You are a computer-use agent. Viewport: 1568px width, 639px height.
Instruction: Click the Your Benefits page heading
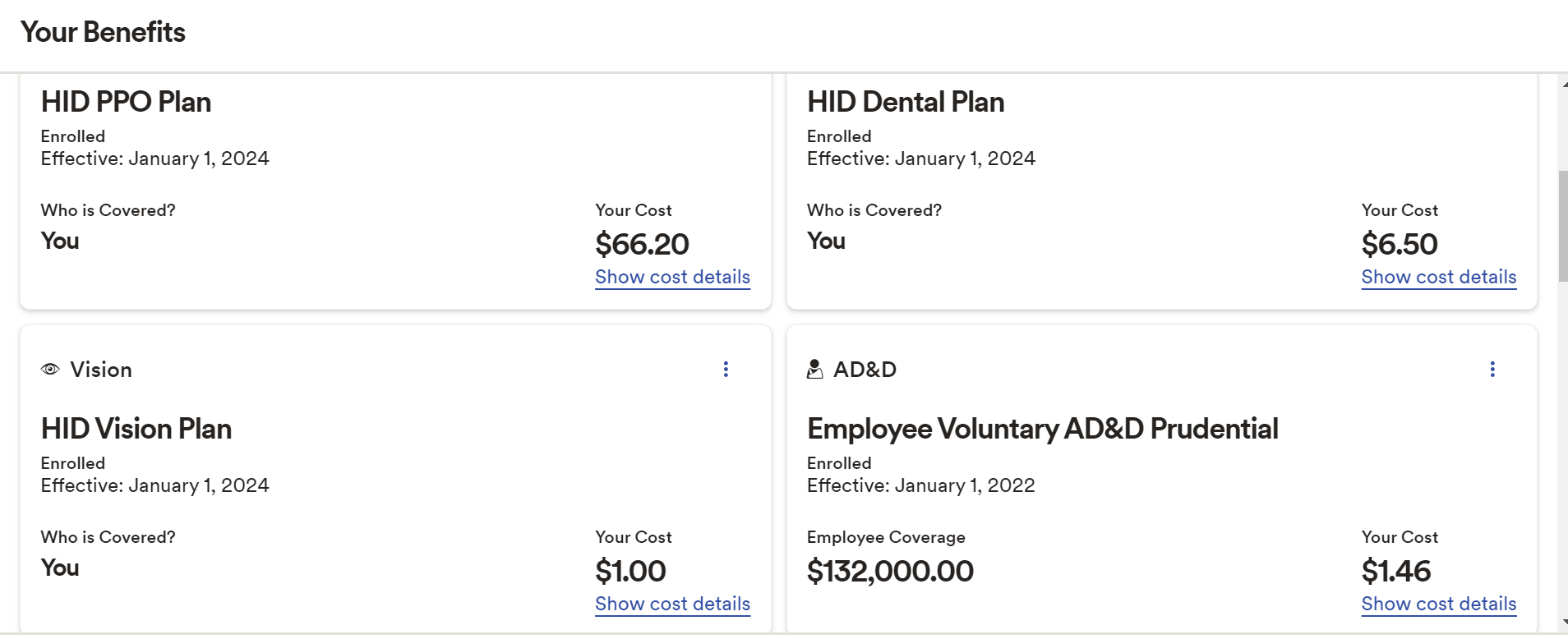tap(103, 32)
